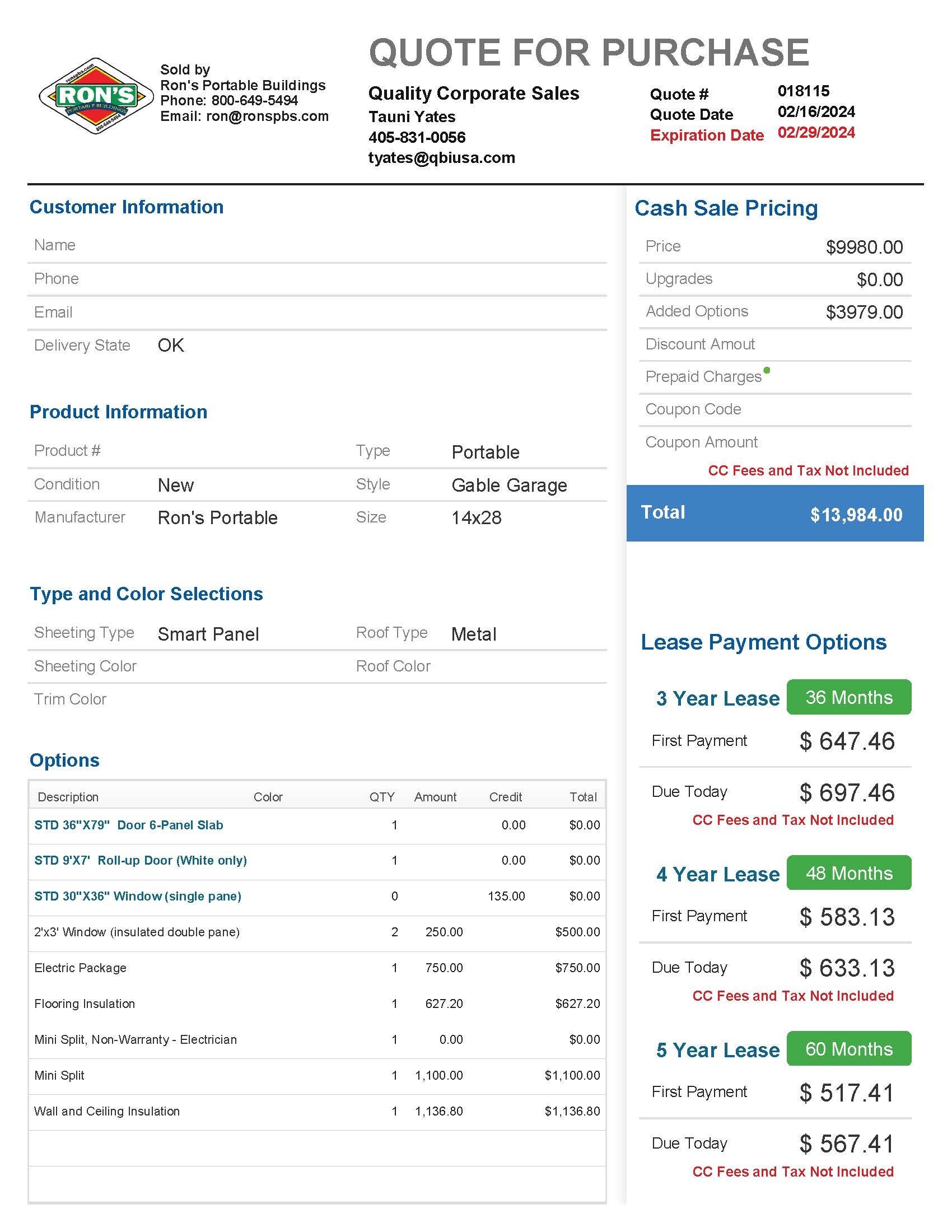952x1232 pixels.
Task: Click the green dot beside Prepaid Charges
Action: [767, 370]
